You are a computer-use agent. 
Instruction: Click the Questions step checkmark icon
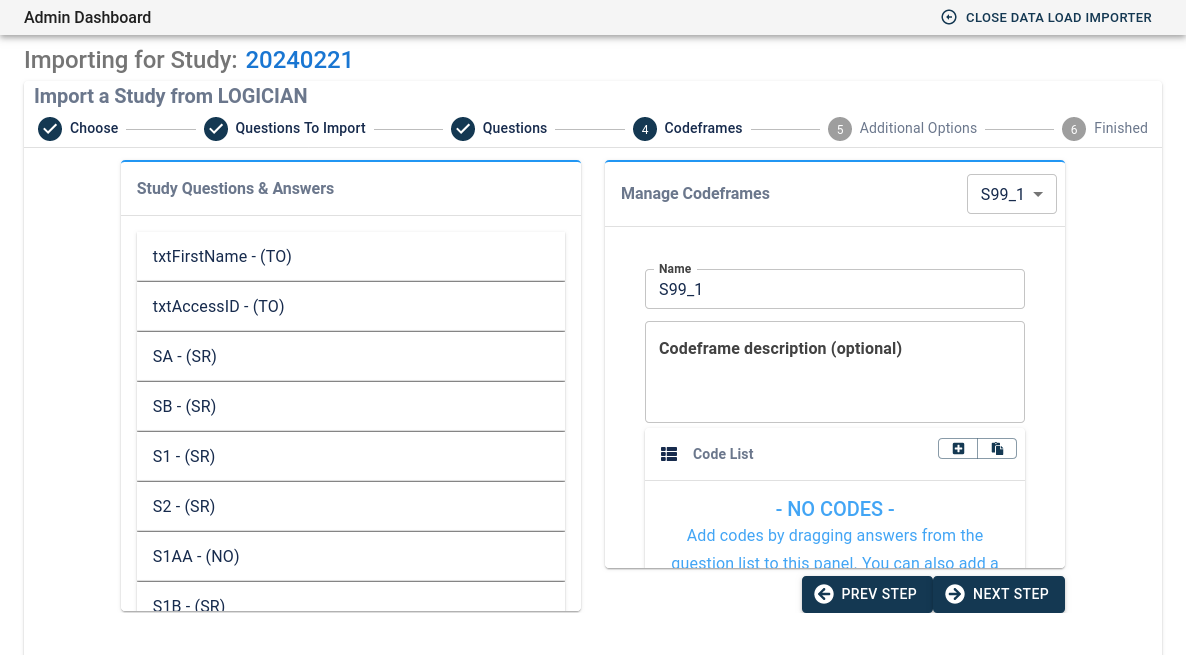tap(462, 129)
